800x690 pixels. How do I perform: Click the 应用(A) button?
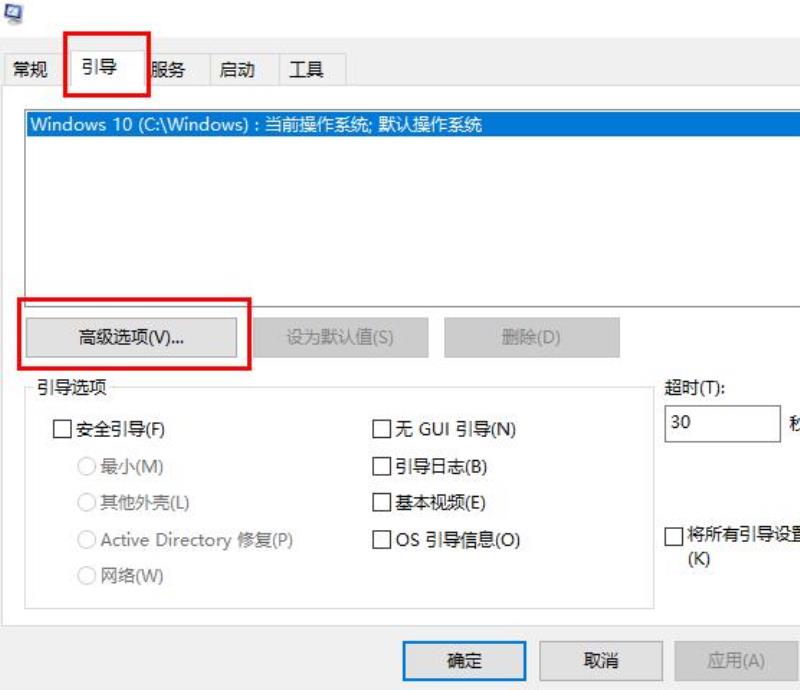click(736, 661)
